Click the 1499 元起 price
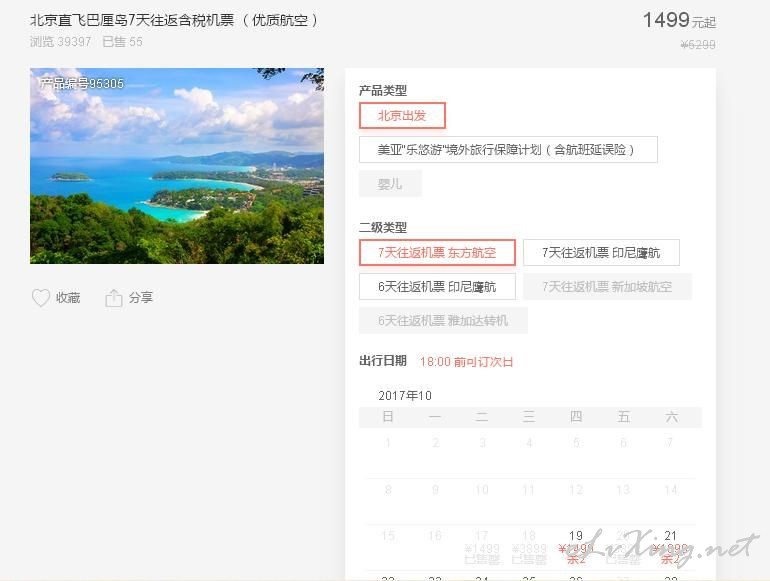The height and width of the screenshot is (581, 770). coord(679,21)
